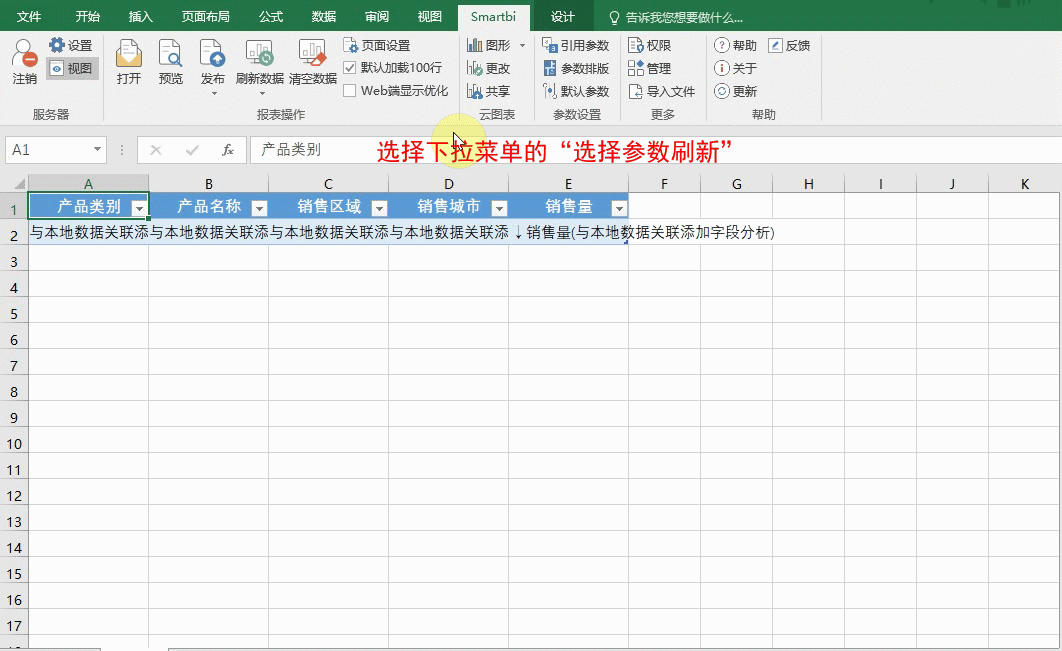This screenshot has width=1062, height=651.
Task: Expand the 图形 dropdown arrow
Action: [x=522, y=45]
